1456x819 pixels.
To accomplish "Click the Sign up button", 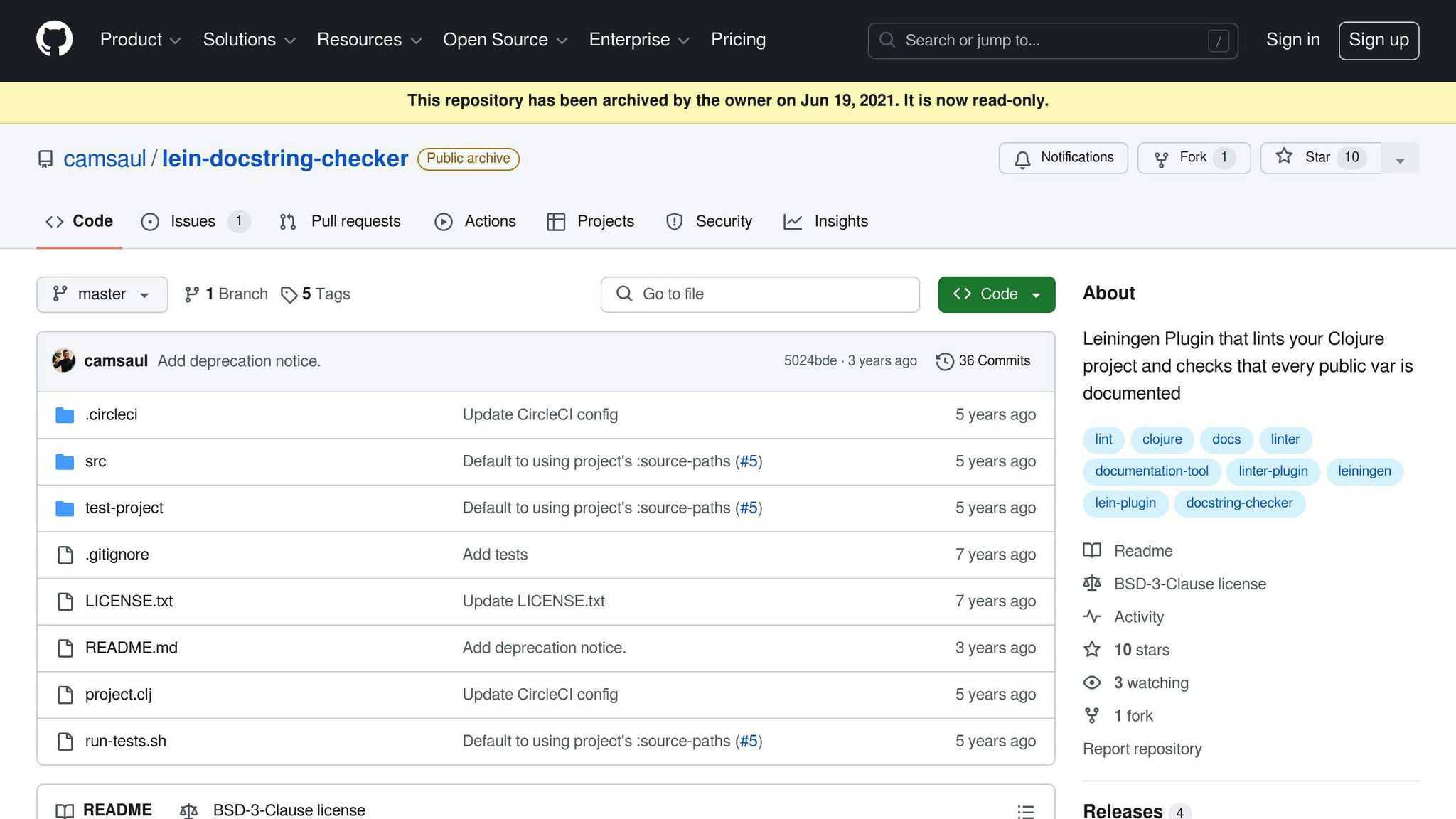I will pos(1378,40).
